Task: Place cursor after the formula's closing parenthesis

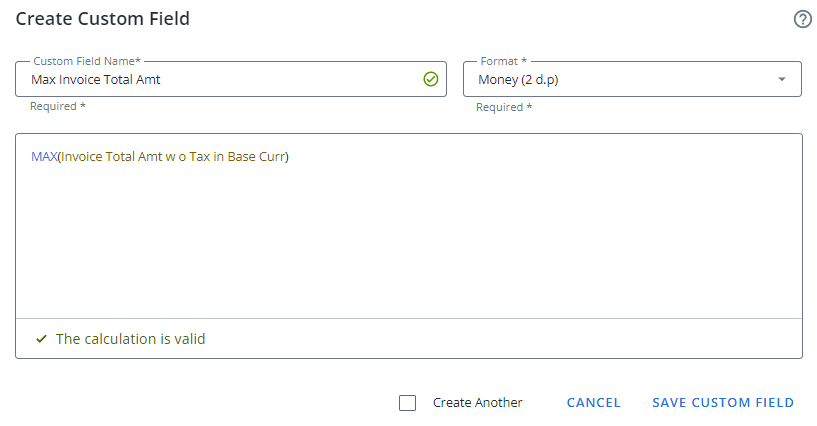Action: 290,156
